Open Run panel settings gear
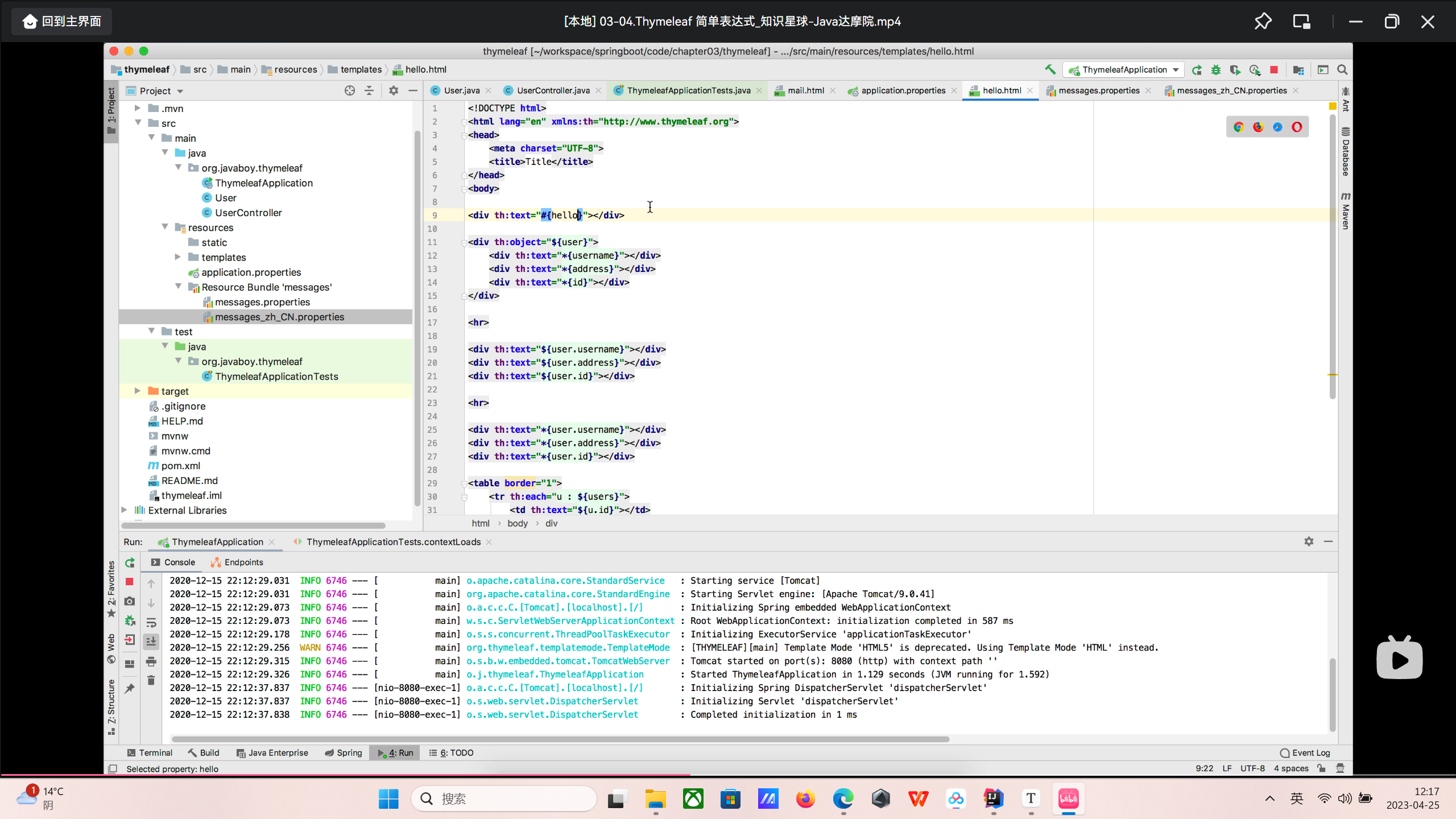 pyautogui.click(x=1309, y=541)
